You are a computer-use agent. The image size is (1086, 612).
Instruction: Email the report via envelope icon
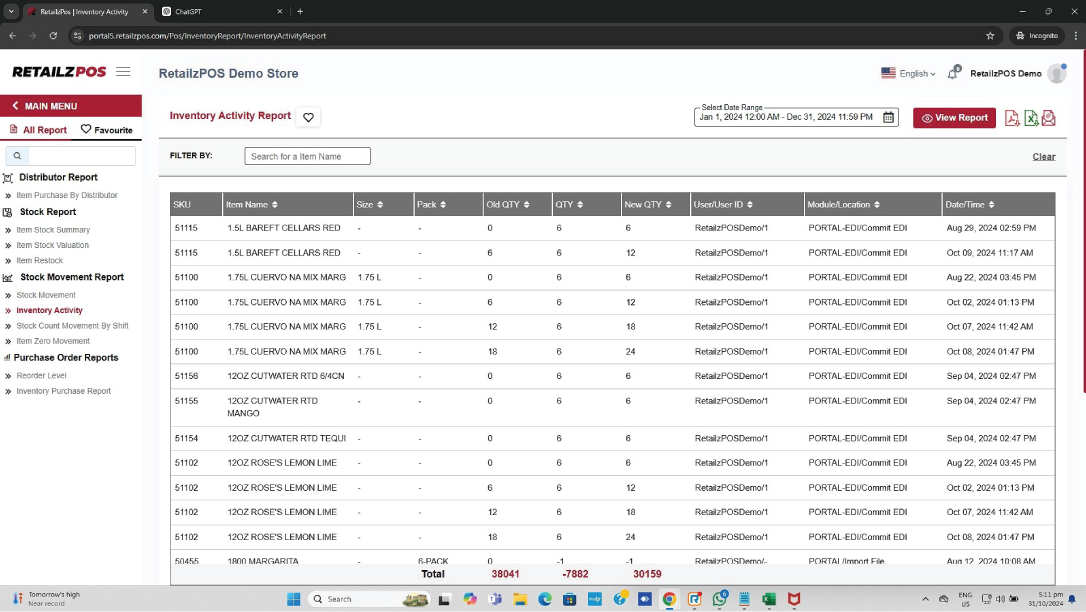1048,118
